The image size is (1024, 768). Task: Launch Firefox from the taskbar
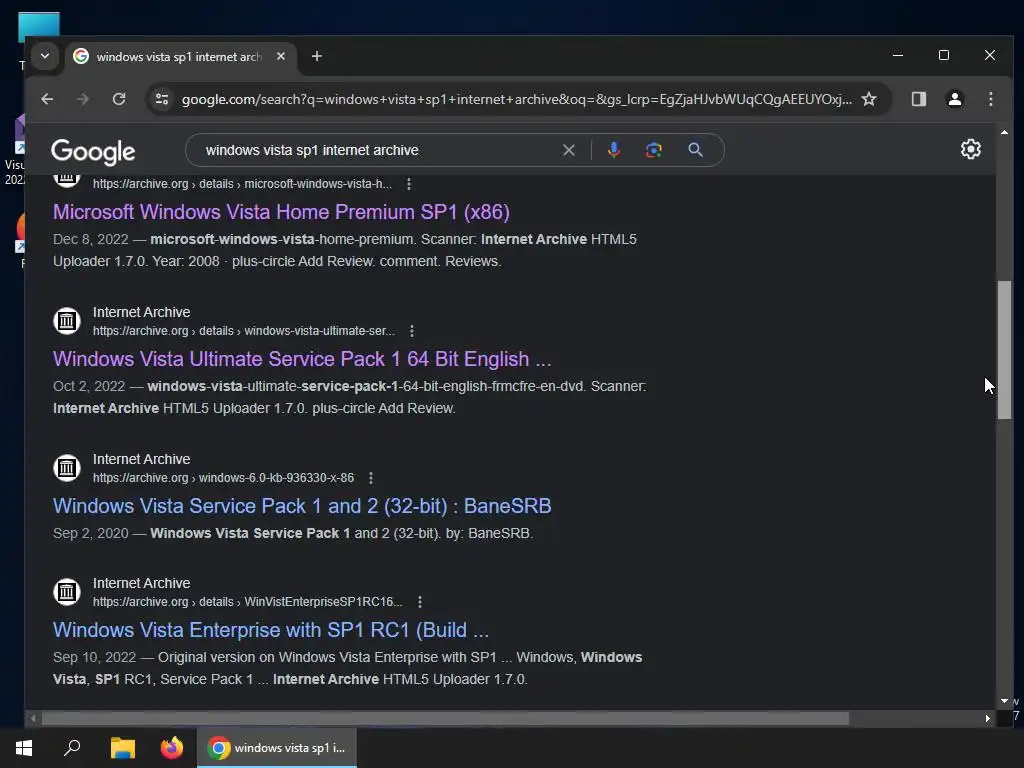(172, 748)
